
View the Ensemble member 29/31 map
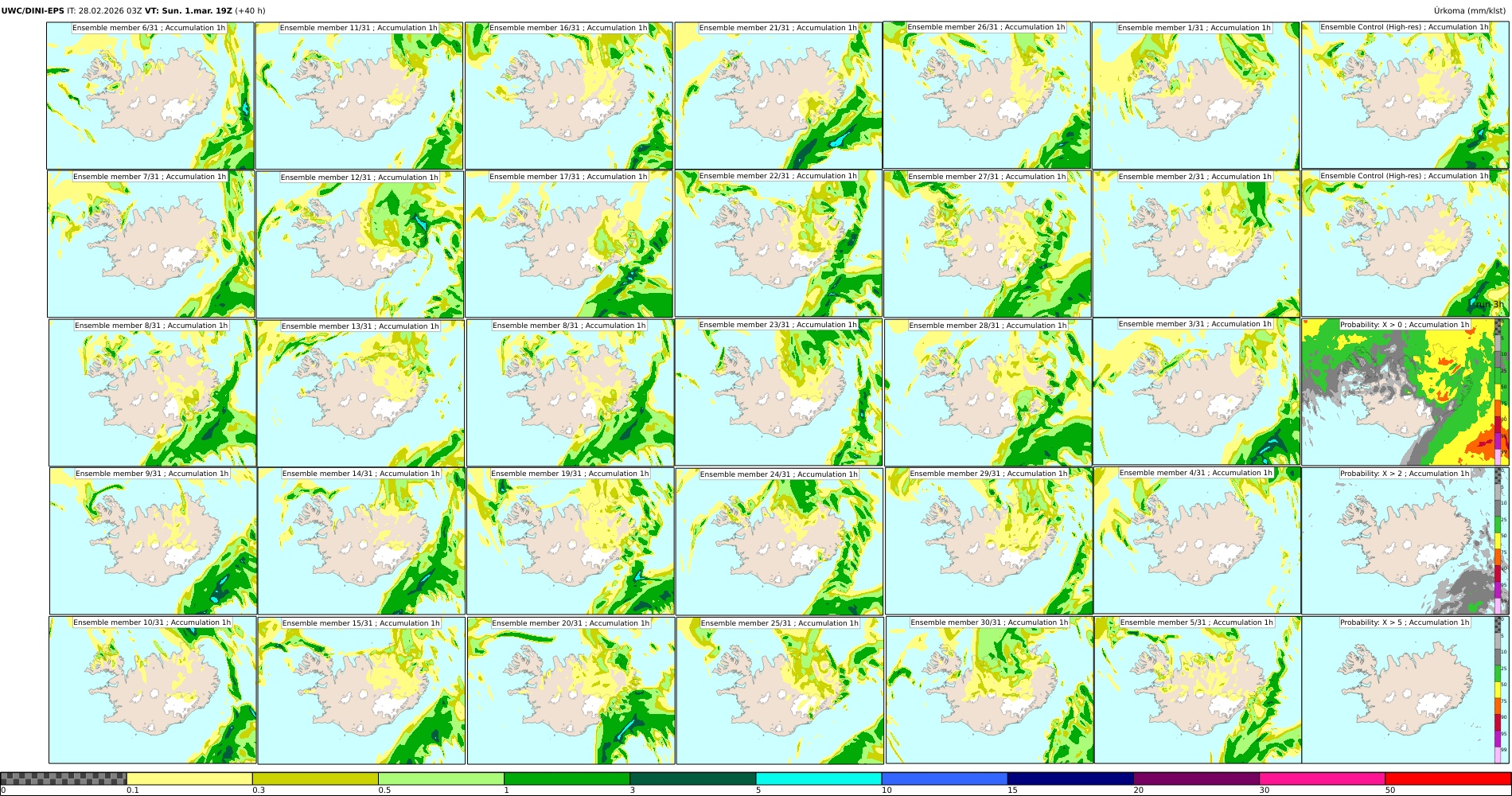point(989,541)
